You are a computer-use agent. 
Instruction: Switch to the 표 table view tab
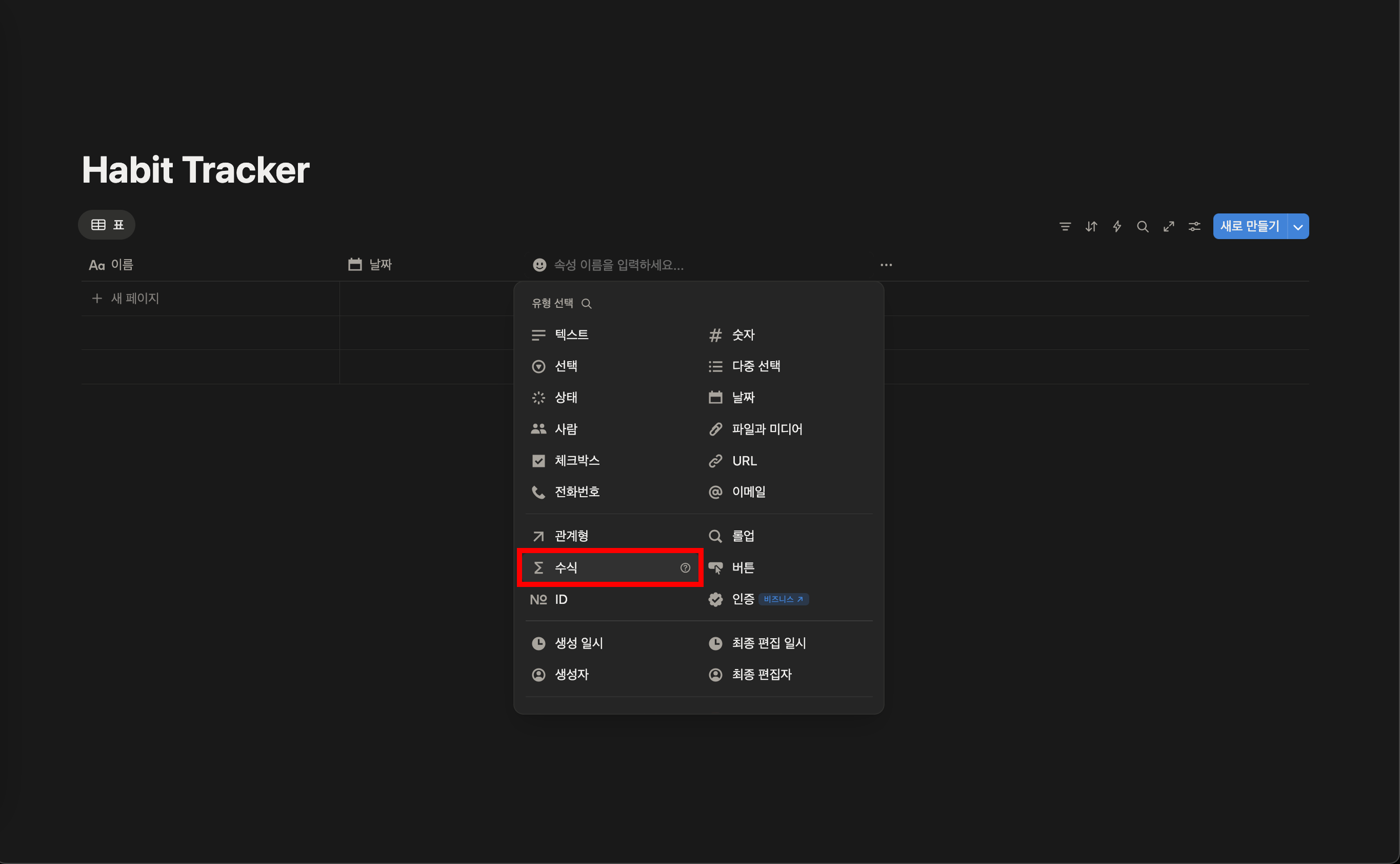[x=107, y=225]
